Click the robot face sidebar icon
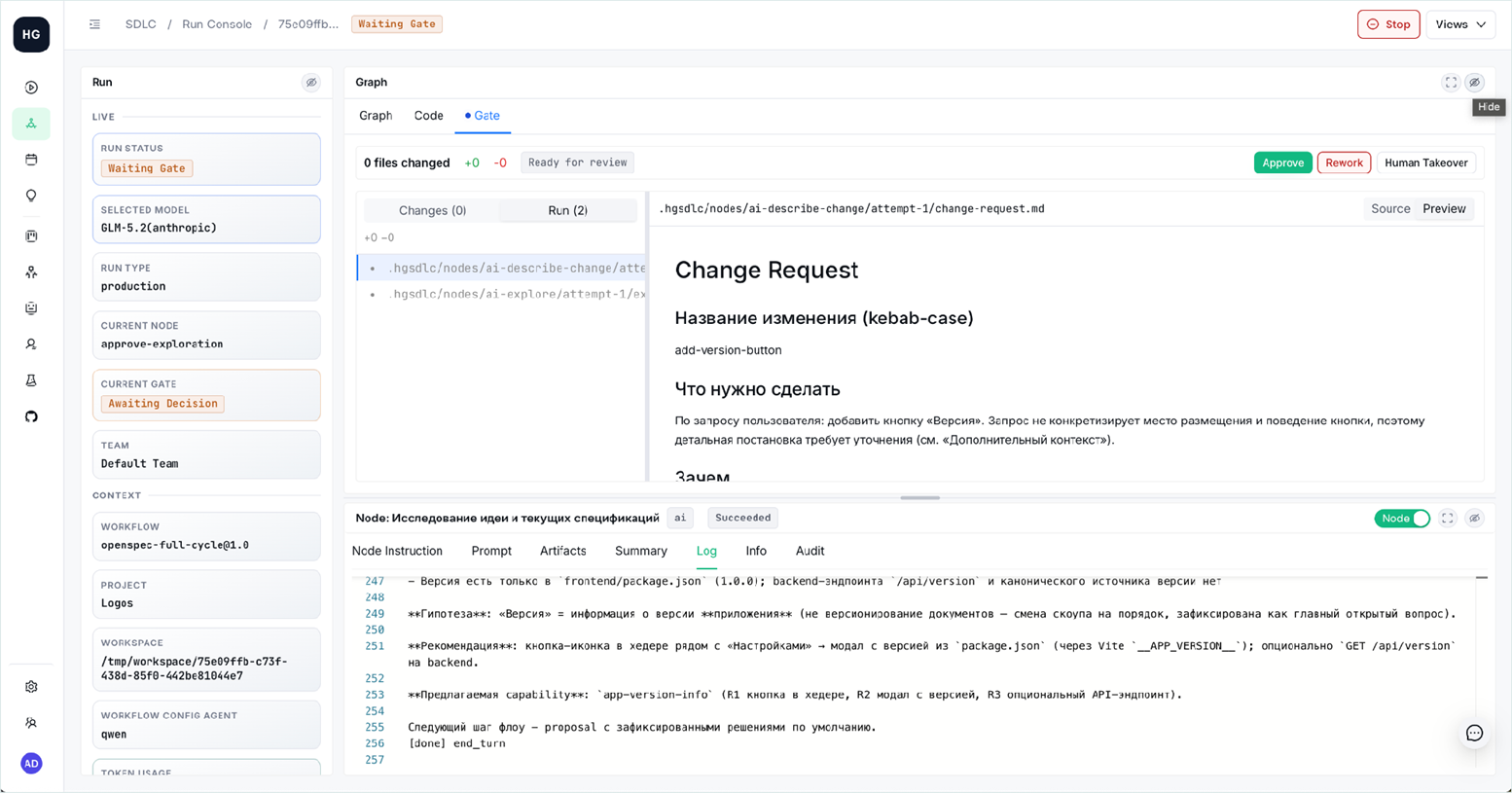 pyautogui.click(x=31, y=308)
